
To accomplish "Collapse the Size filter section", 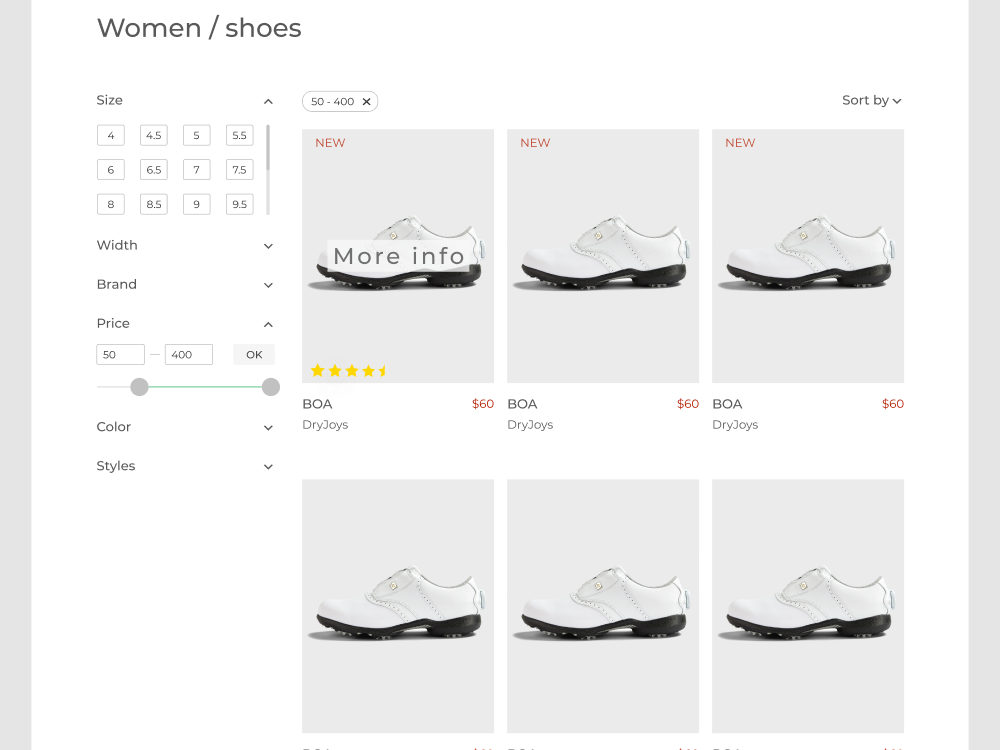I will click(x=268, y=101).
